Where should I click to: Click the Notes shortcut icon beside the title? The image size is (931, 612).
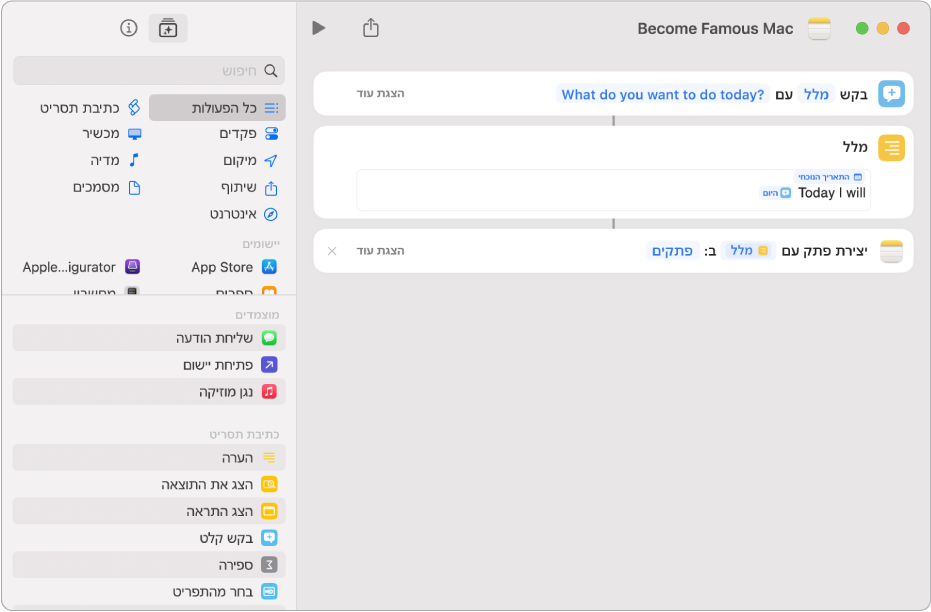pos(819,28)
